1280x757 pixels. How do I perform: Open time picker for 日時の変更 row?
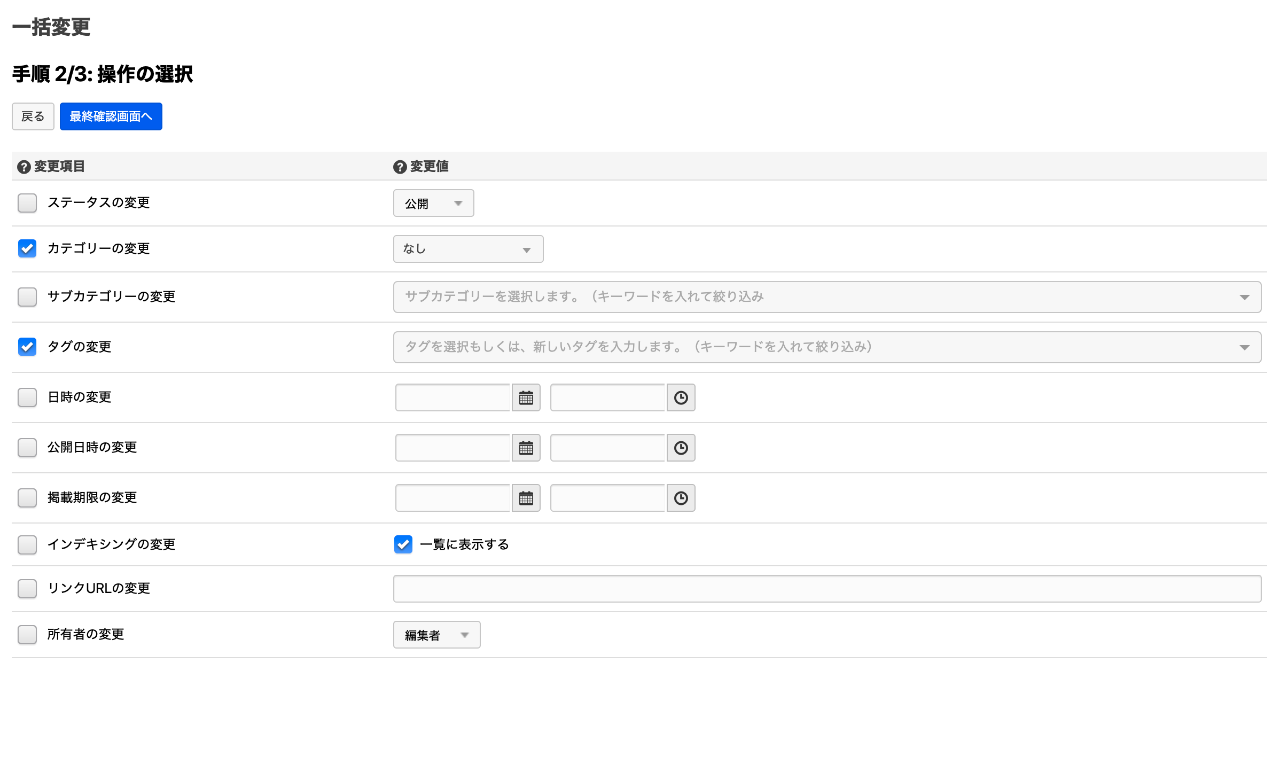click(681, 398)
